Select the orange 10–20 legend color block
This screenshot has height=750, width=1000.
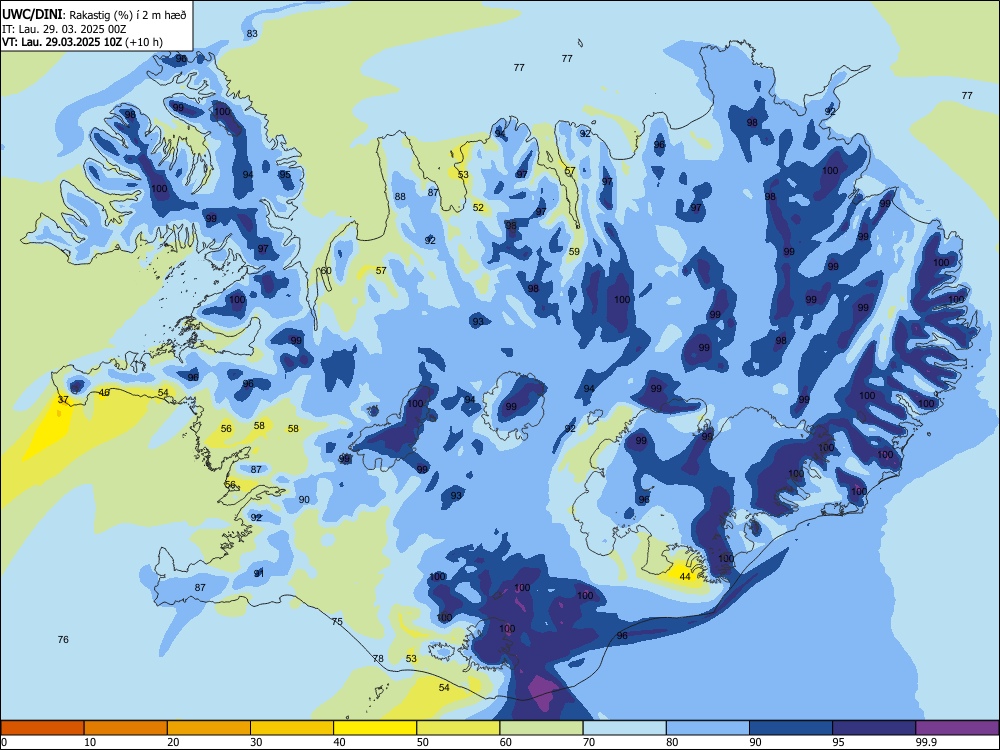point(126,728)
